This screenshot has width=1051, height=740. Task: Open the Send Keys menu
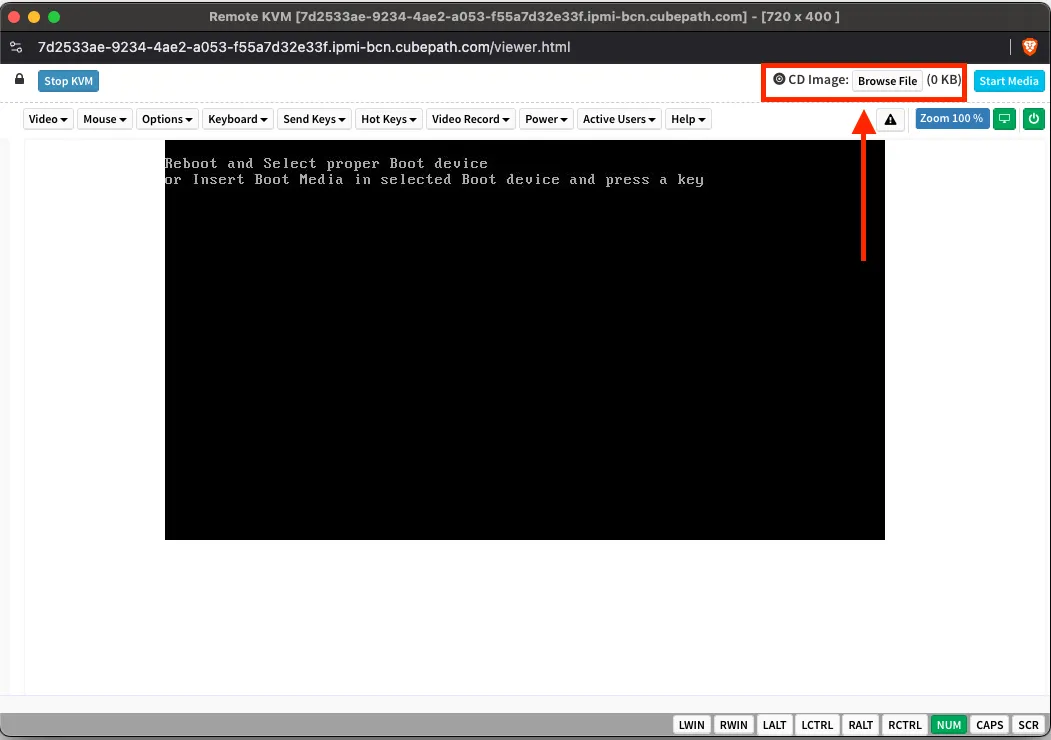314,119
